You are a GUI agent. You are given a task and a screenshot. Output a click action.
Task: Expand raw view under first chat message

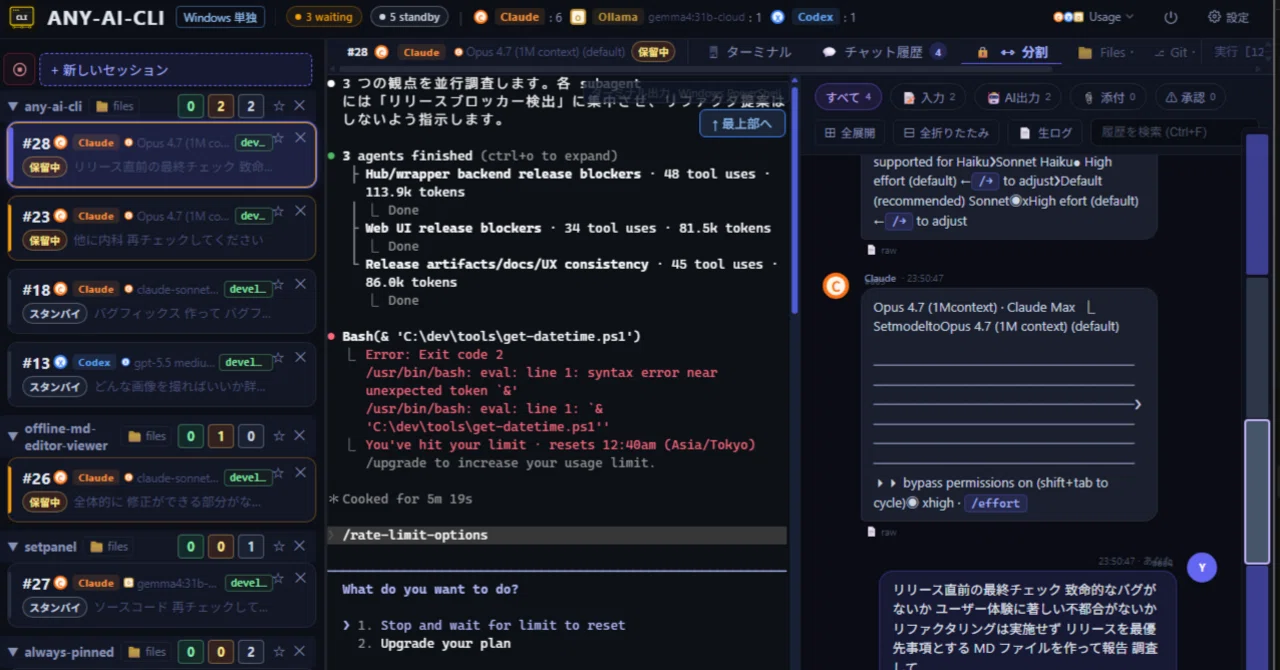(882, 250)
